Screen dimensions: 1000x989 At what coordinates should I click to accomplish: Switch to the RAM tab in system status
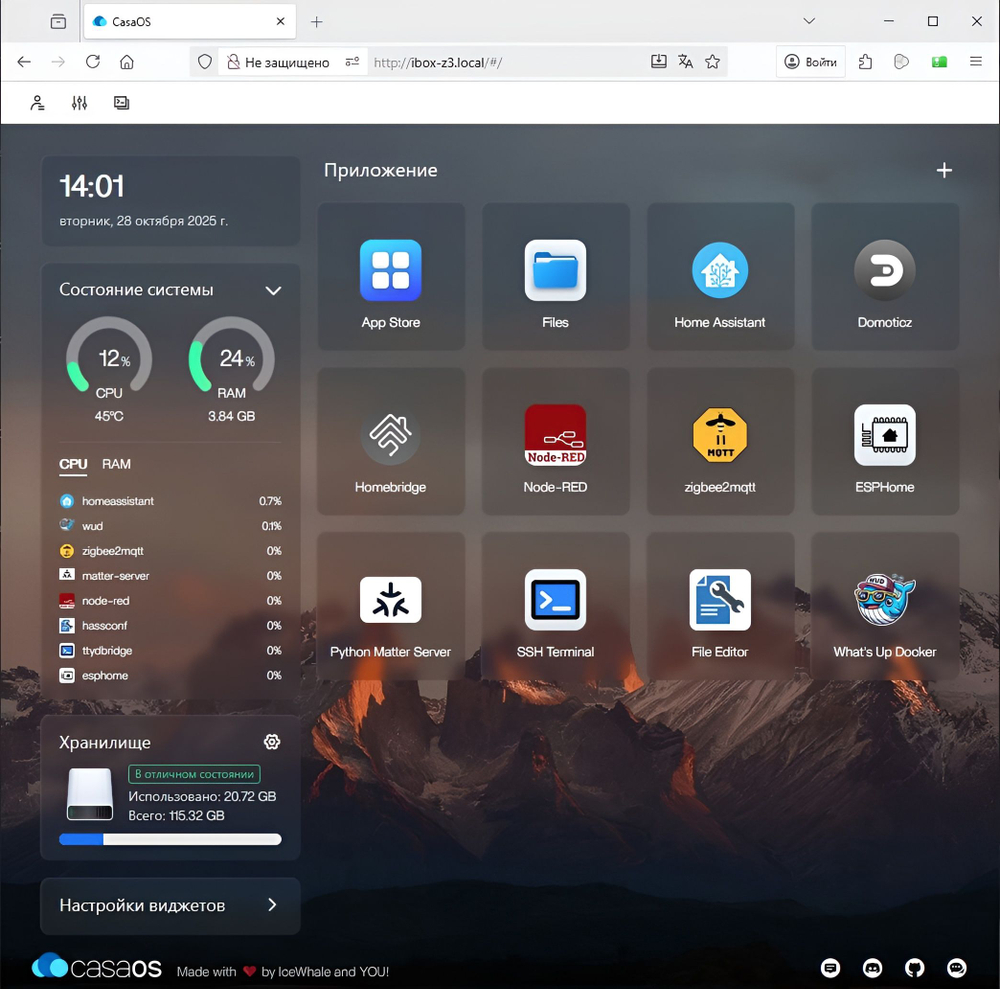point(116,464)
